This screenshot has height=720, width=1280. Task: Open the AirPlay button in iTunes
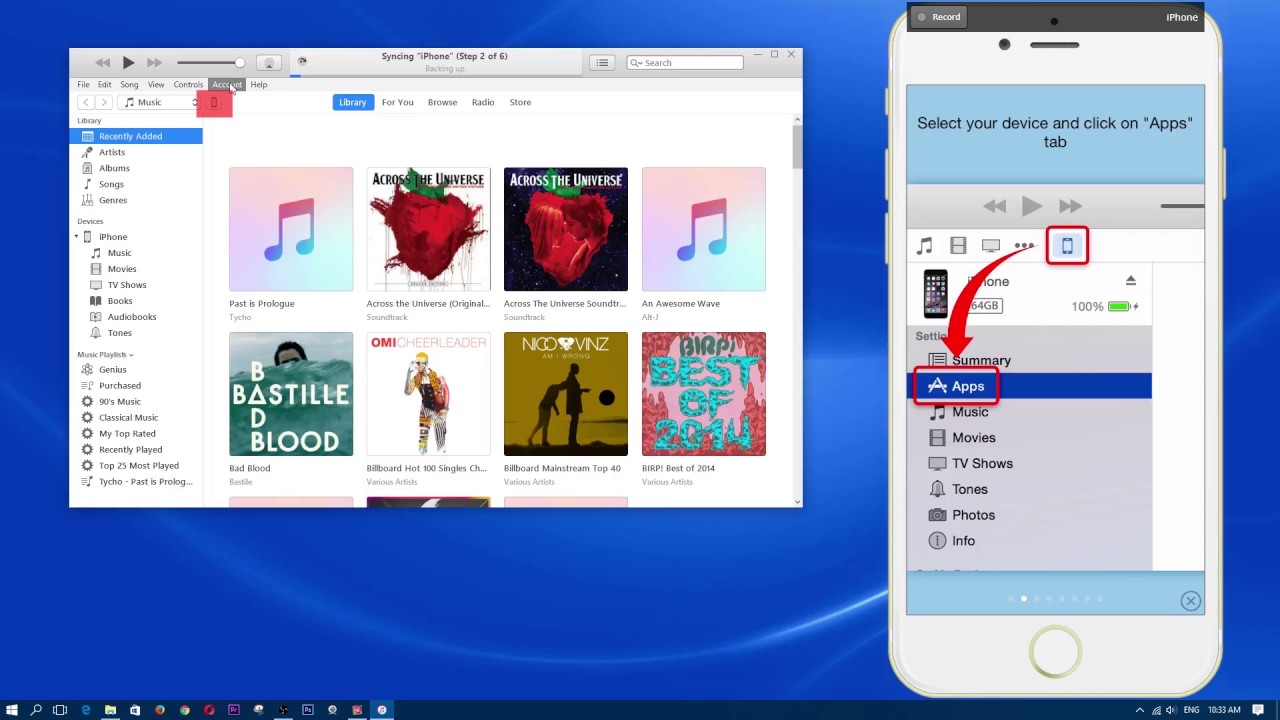[268, 63]
